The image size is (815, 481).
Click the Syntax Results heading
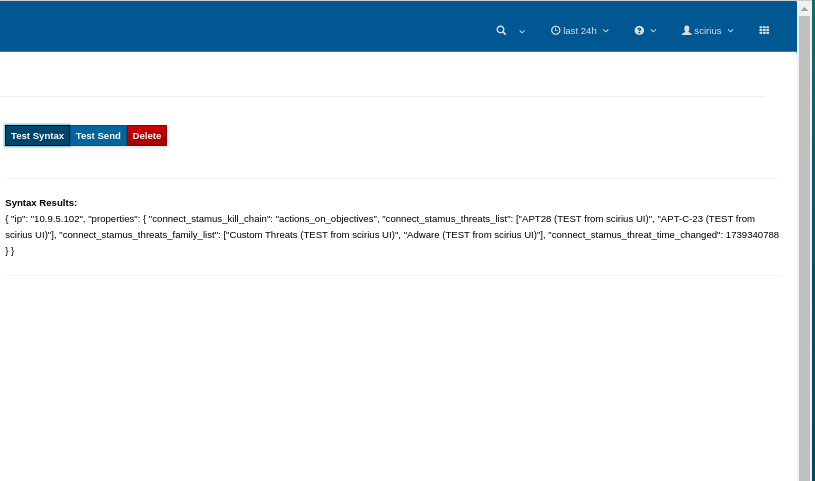pyautogui.click(x=41, y=202)
